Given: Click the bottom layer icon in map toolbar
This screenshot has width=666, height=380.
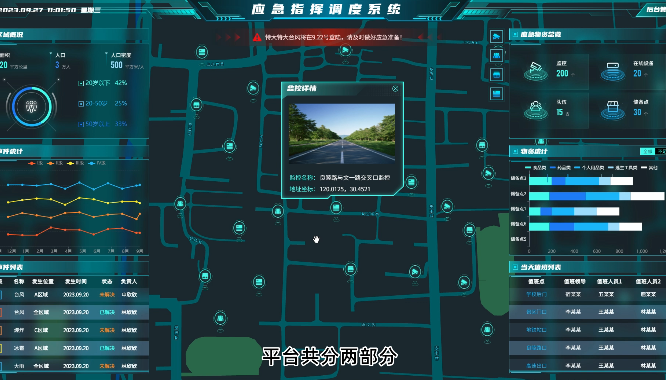Looking at the screenshot, I should tap(496, 93).
